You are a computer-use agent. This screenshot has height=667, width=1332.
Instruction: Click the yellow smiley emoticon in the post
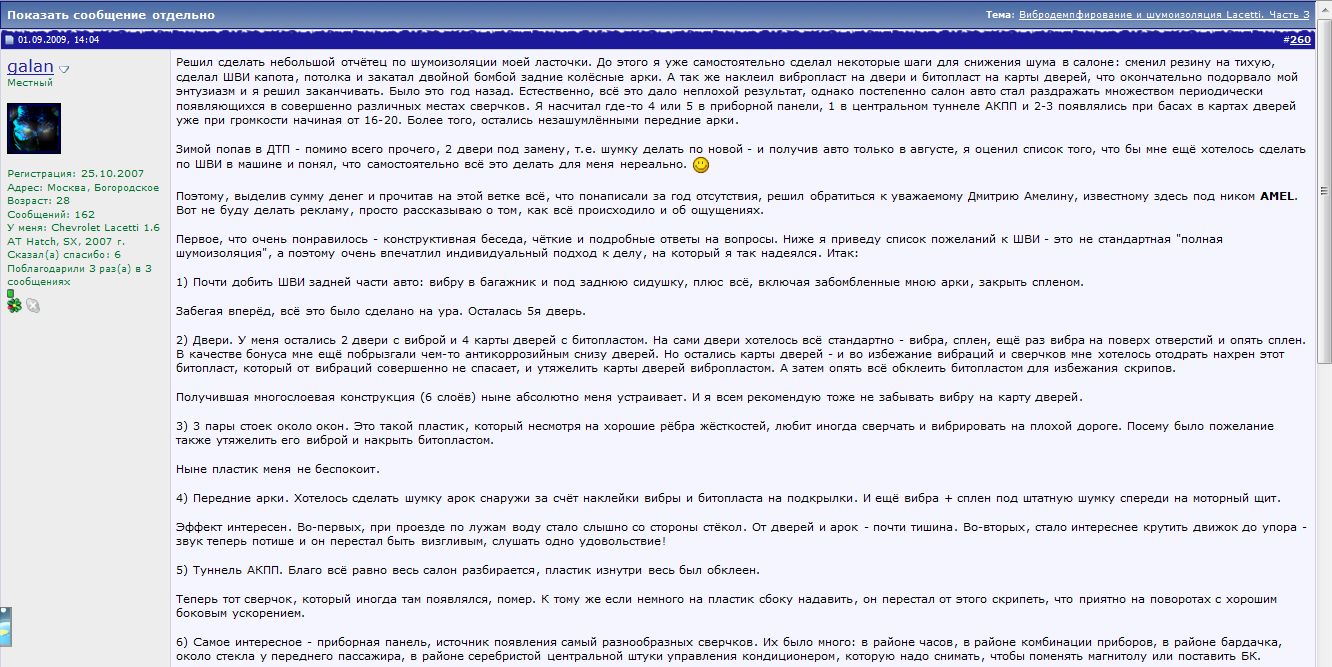point(701,164)
